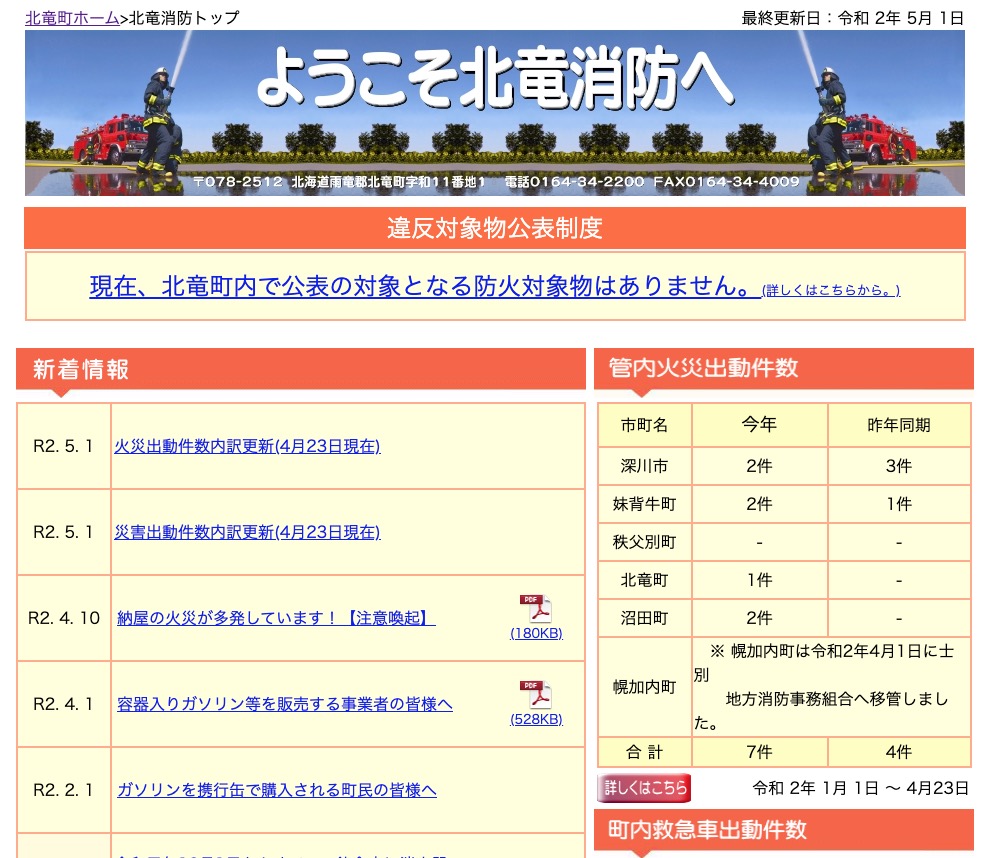Open the notice for 容器入りガソリン等を販売する事業者
993x858 pixels.
[x=284, y=704]
